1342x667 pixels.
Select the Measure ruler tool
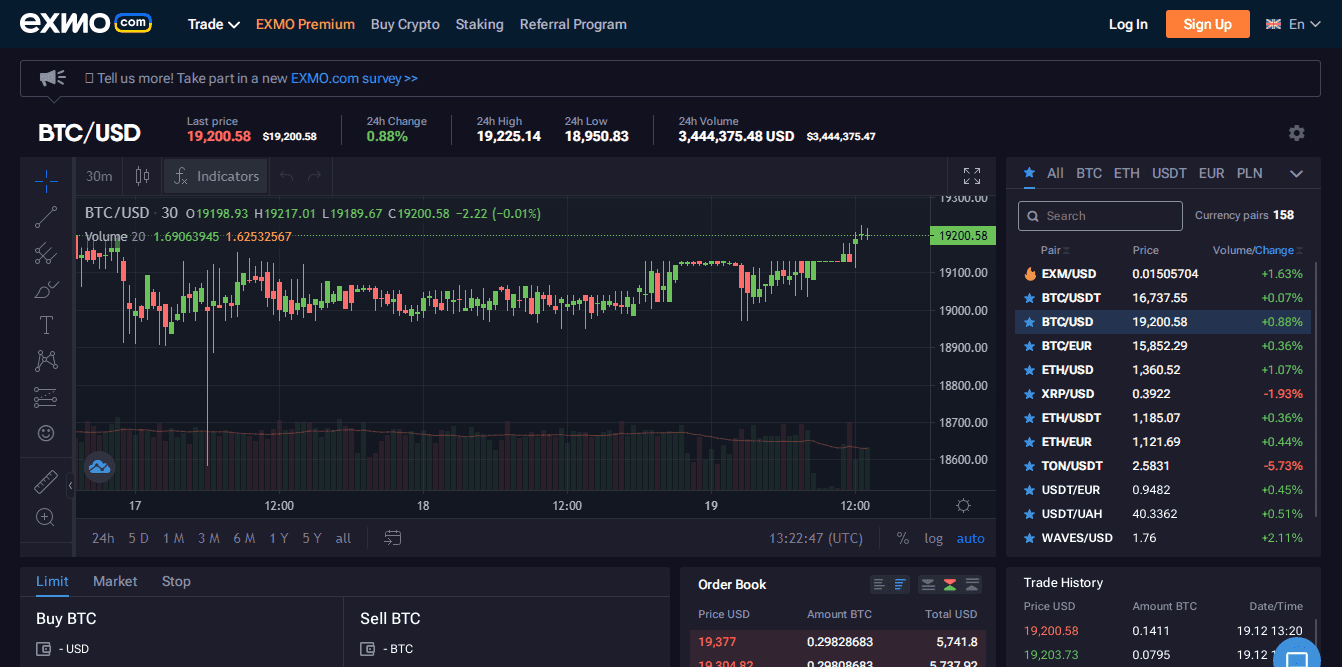(46, 481)
